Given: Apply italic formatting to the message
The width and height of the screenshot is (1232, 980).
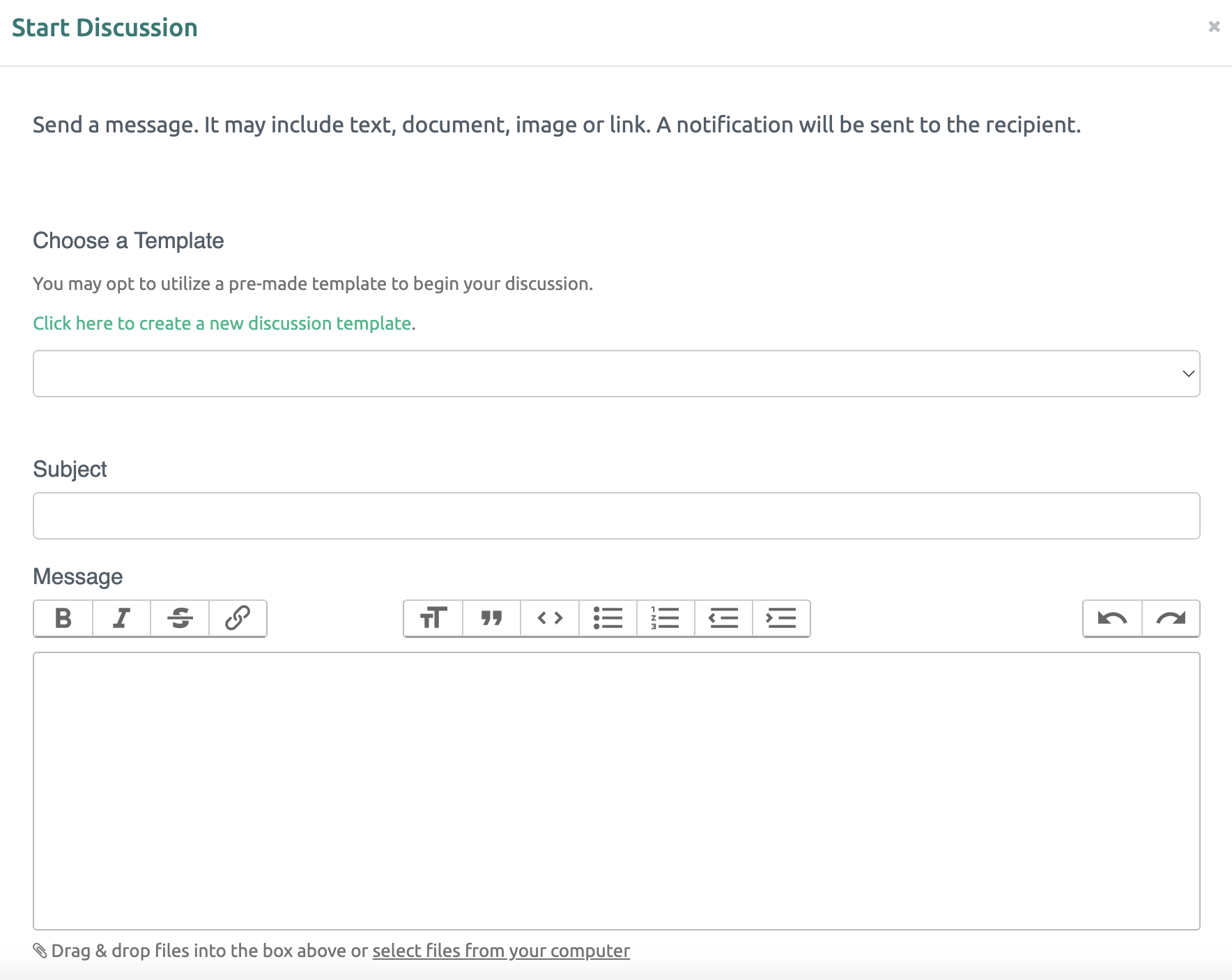Looking at the screenshot, I should (x=121, y=618).
